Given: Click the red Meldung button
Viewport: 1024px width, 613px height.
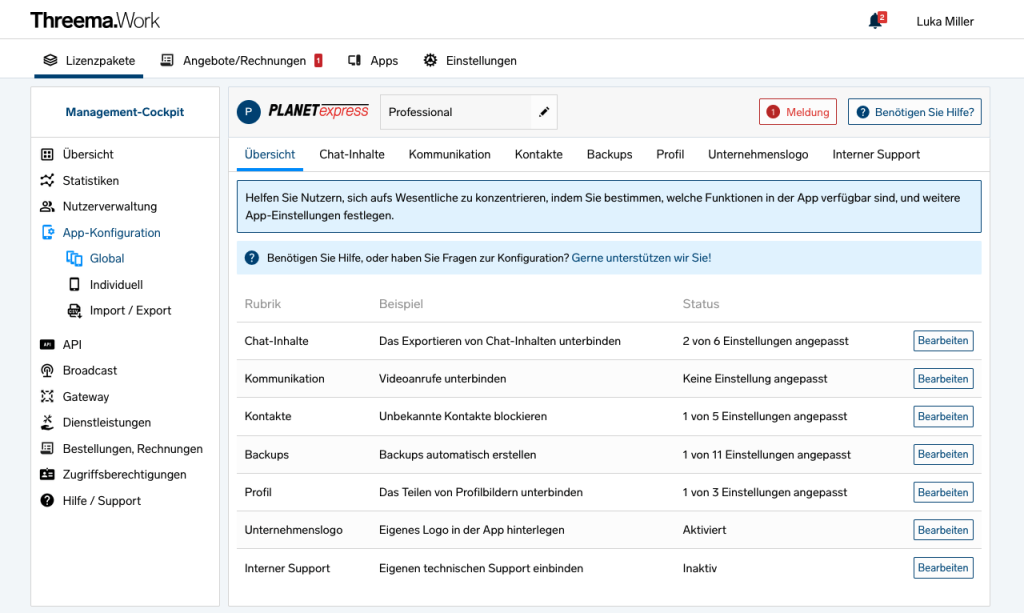Looking at the screenshot, I should pyautogui.click(x=797, y=112).
